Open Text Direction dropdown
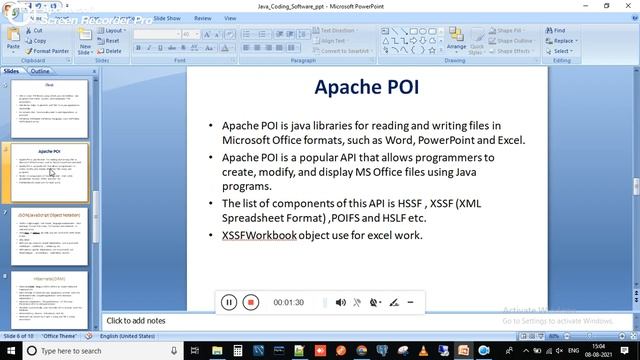The image size is (640, 360). tap(336, 31)
